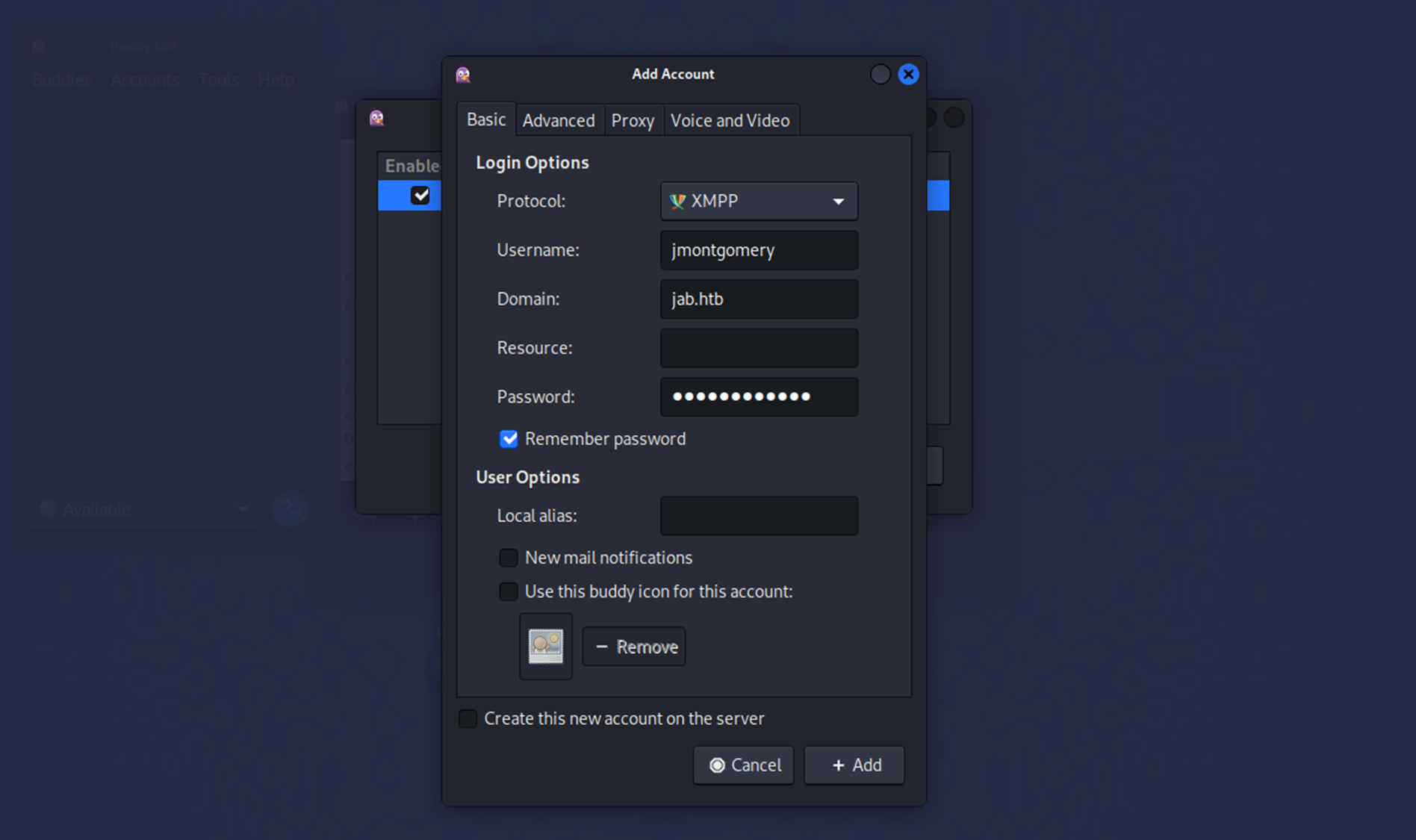Open the Voice and Video tab
The height and width of the screenshot is (840, 1416).
click(730, 120)
